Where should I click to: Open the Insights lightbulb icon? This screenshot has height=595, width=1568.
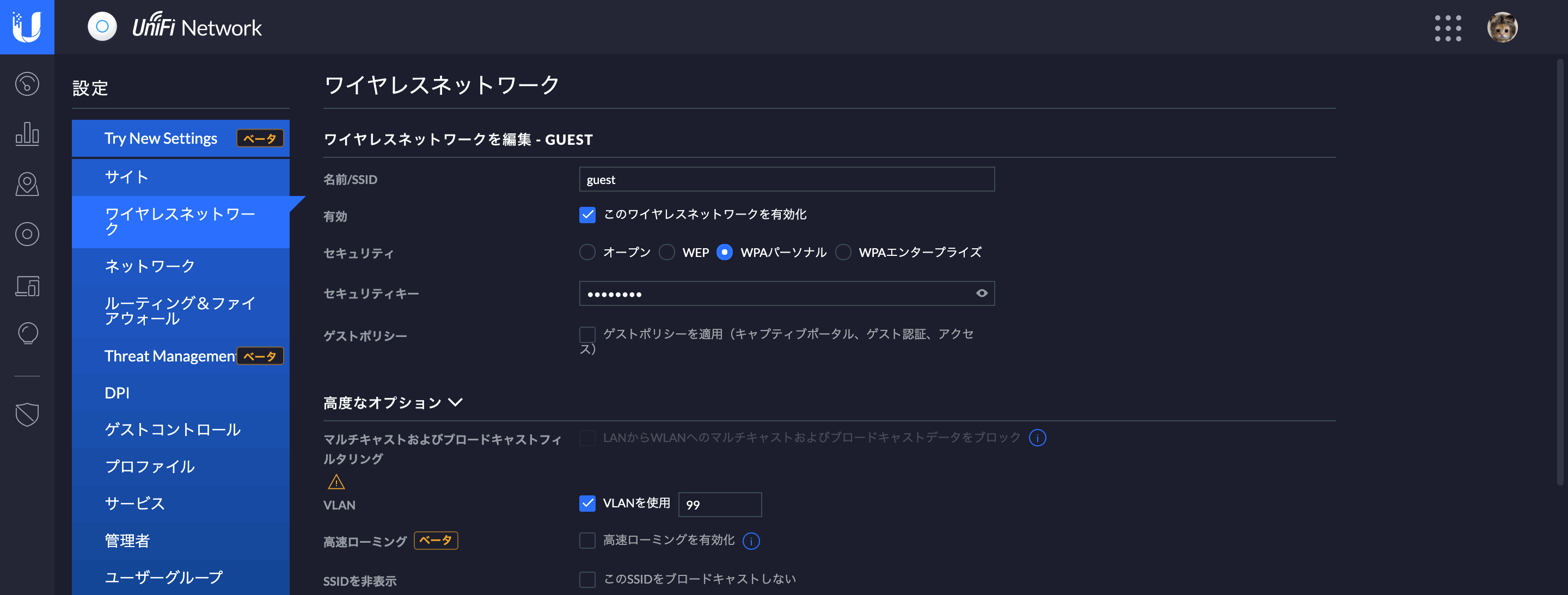(x=27, y=333)
